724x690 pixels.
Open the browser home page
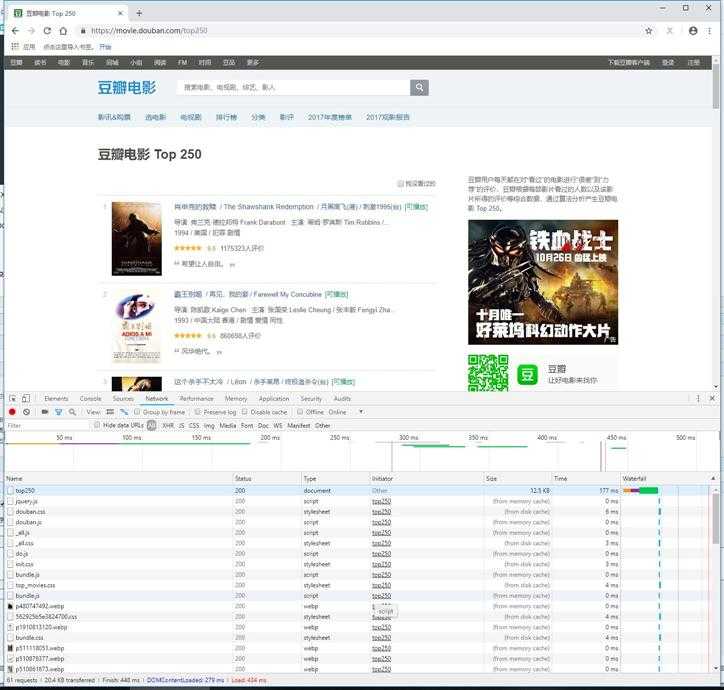pyautogui.click(x=63, y=31)
